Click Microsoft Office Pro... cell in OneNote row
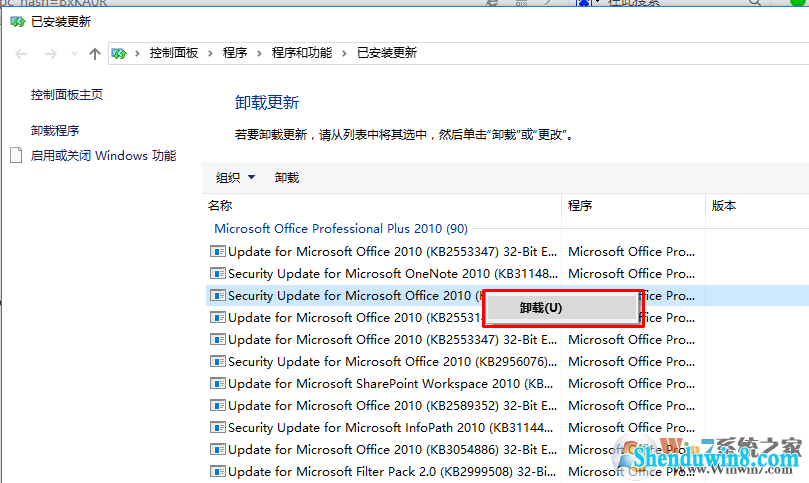This screenshot has height=483, width=809. [x=632, y=273]
